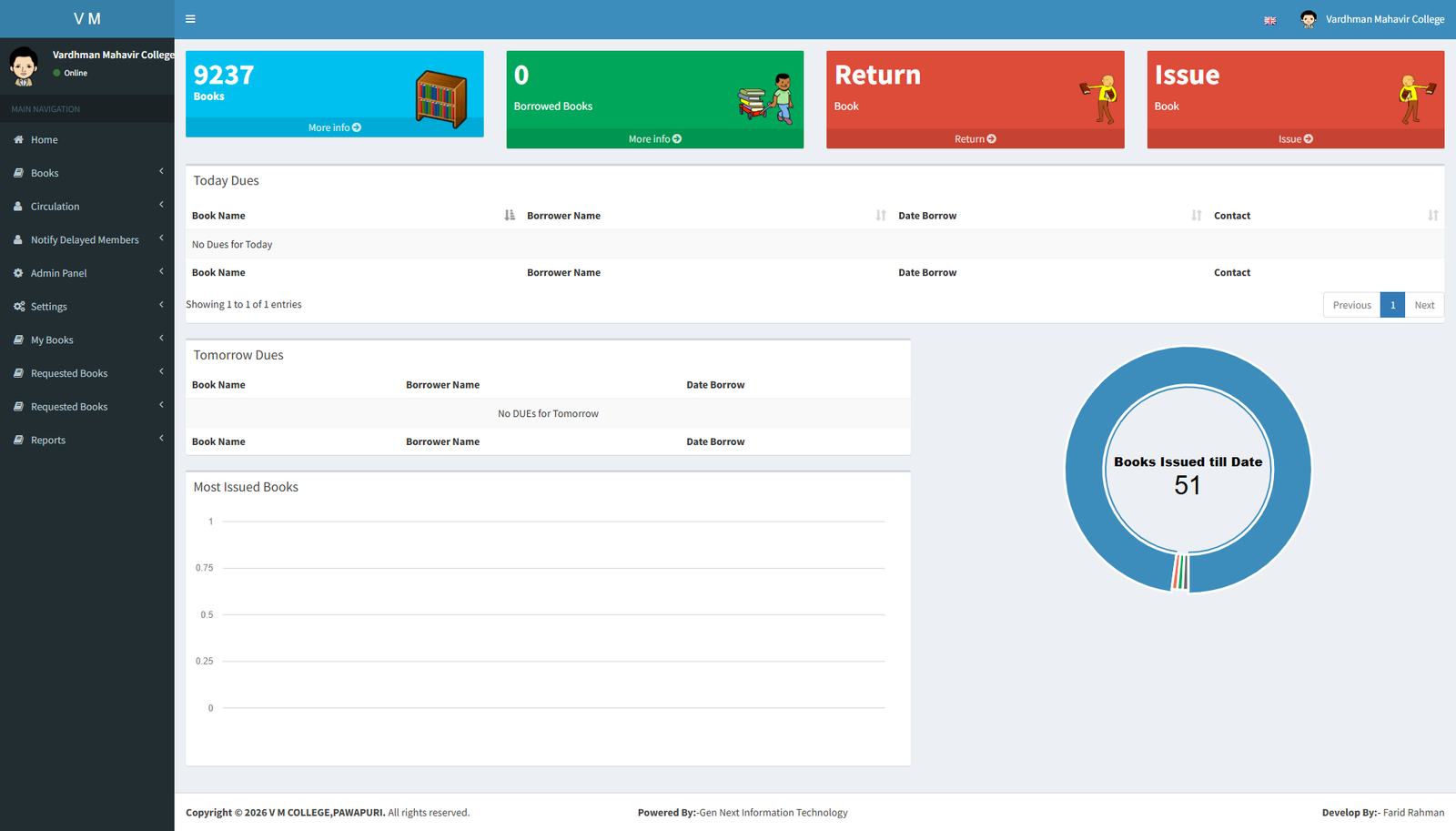
Task: Click the Next pagination button
Action: [1424, 306]
